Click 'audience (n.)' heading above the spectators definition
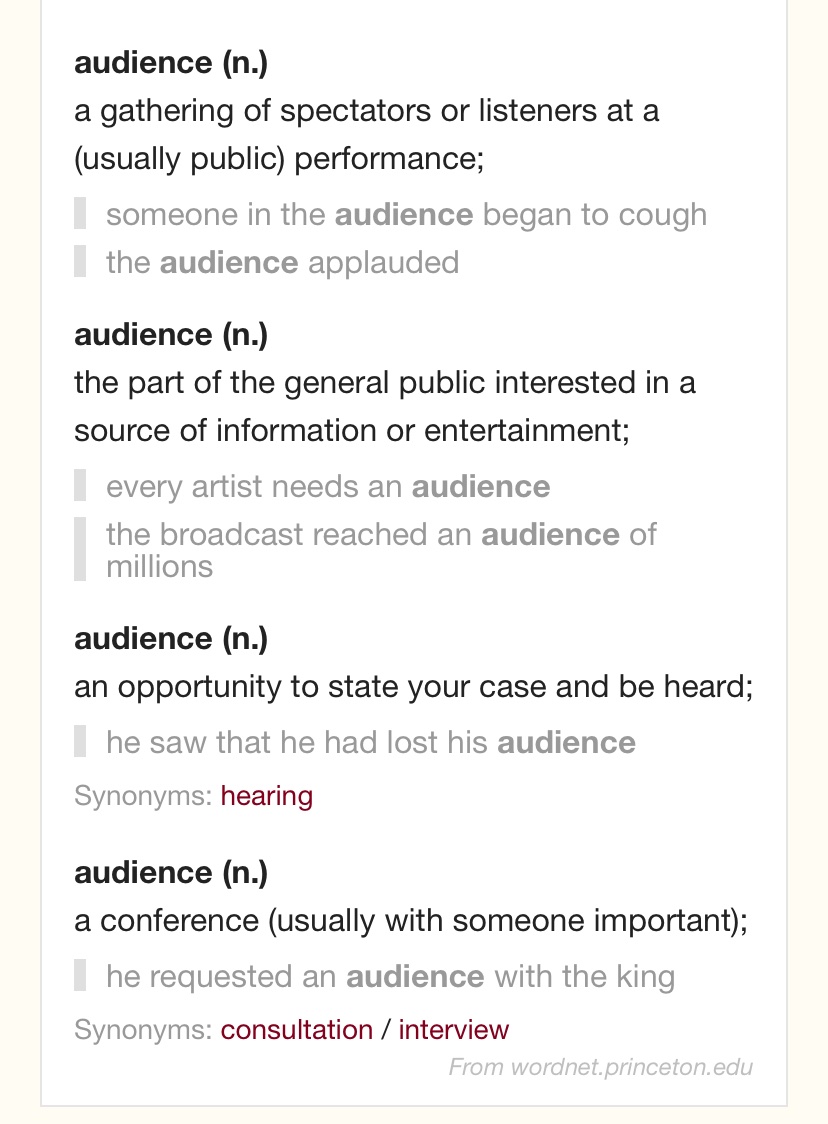Image resolution: width=828 pixels, height=1124 pixels. 171,63
